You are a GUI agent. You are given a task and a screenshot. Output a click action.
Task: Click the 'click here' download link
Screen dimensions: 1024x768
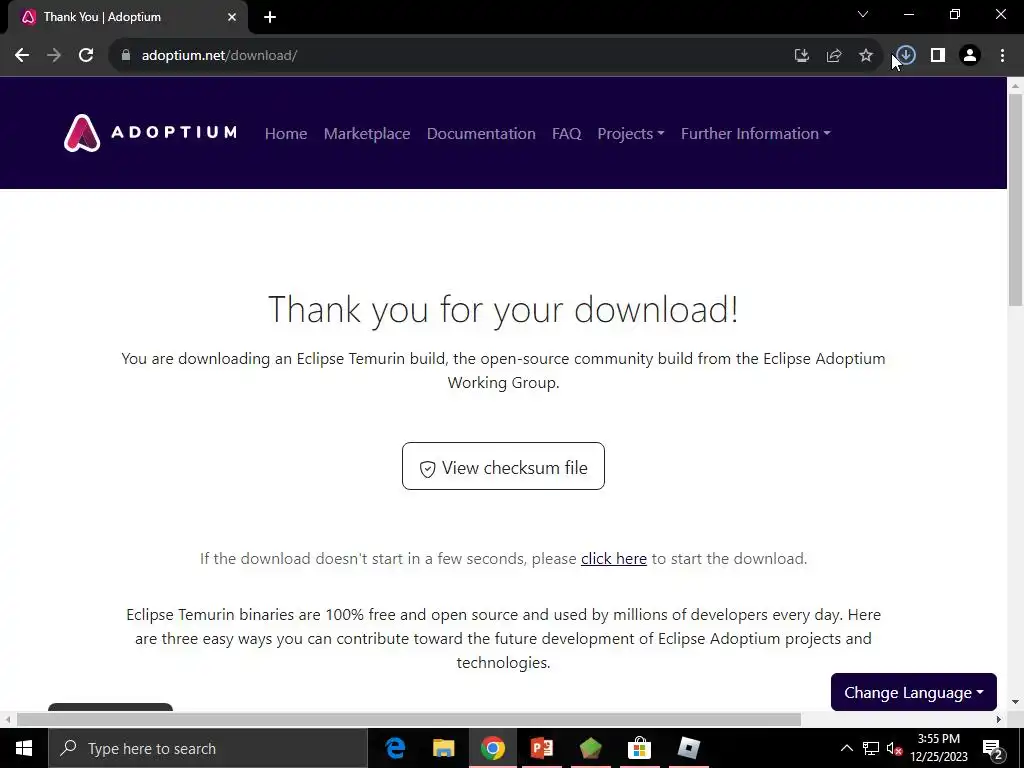(614, 559)
